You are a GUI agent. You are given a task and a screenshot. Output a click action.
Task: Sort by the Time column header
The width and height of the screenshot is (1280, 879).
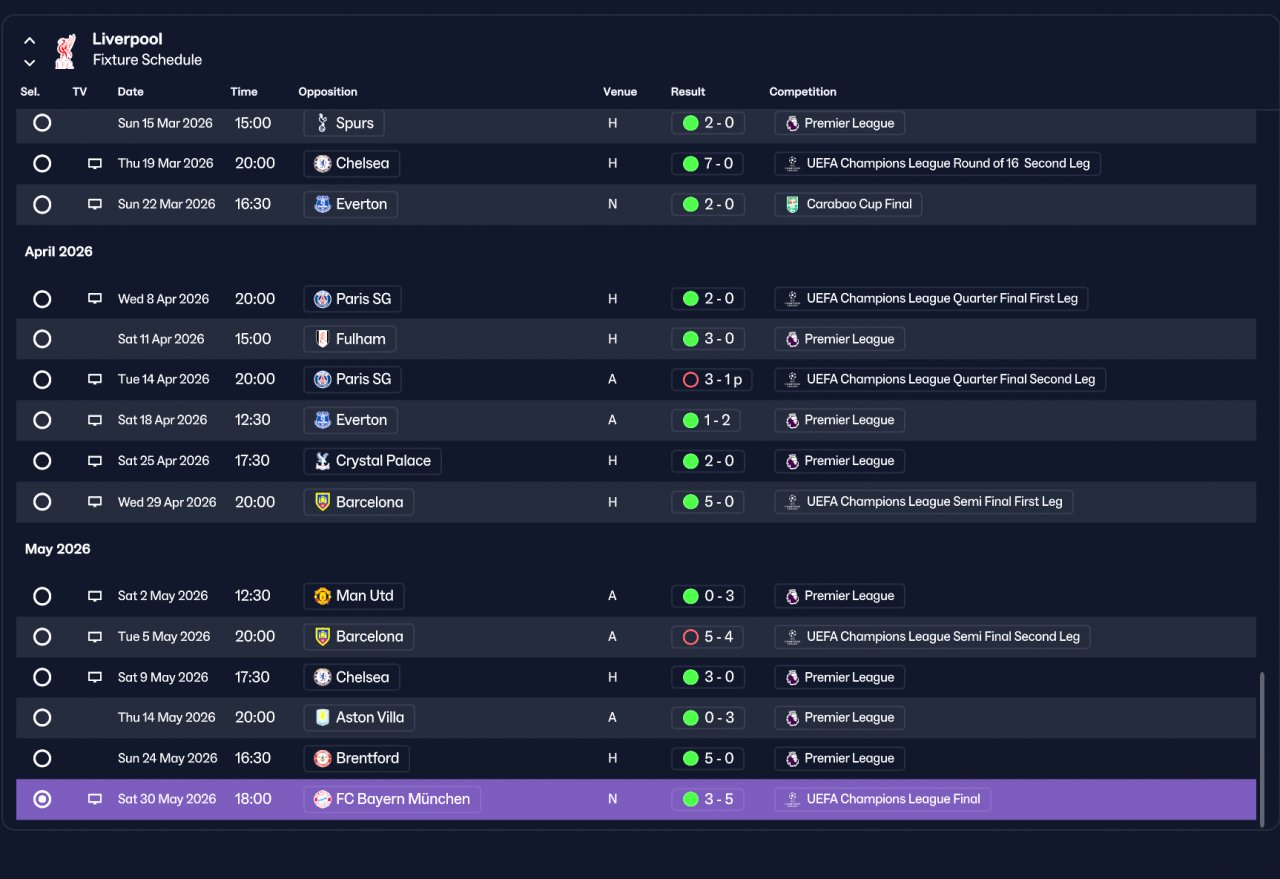244,92
